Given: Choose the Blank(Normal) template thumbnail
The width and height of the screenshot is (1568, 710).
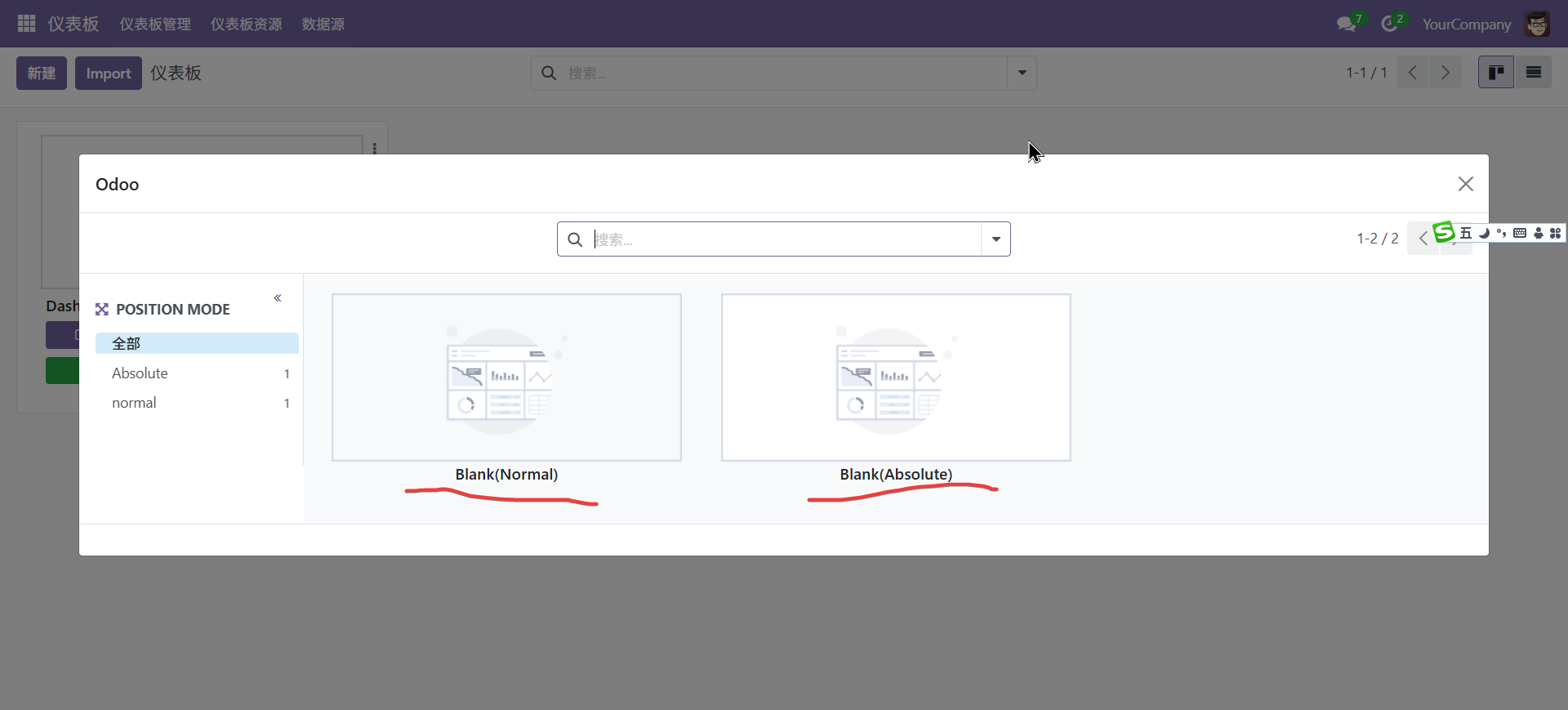Looking at the screenshot, I should tap(506, 377).
